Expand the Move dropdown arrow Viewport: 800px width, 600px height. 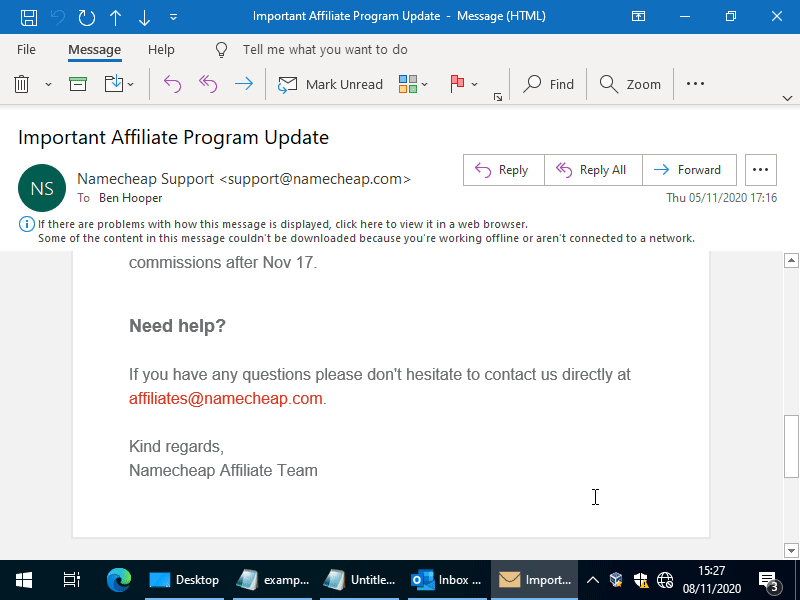tap(131, 84)
